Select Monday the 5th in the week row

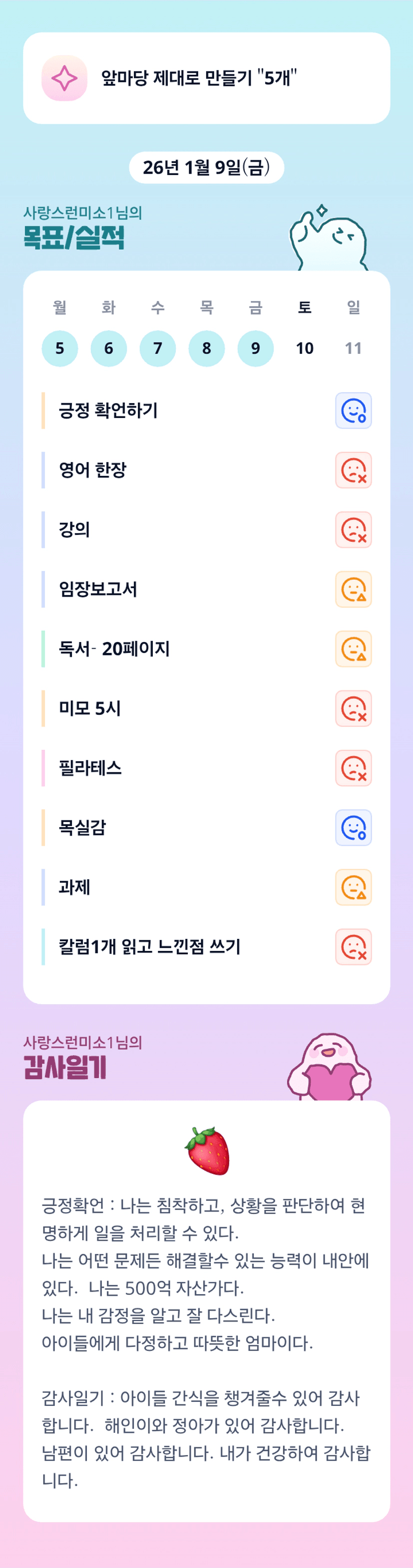point(60,349)
